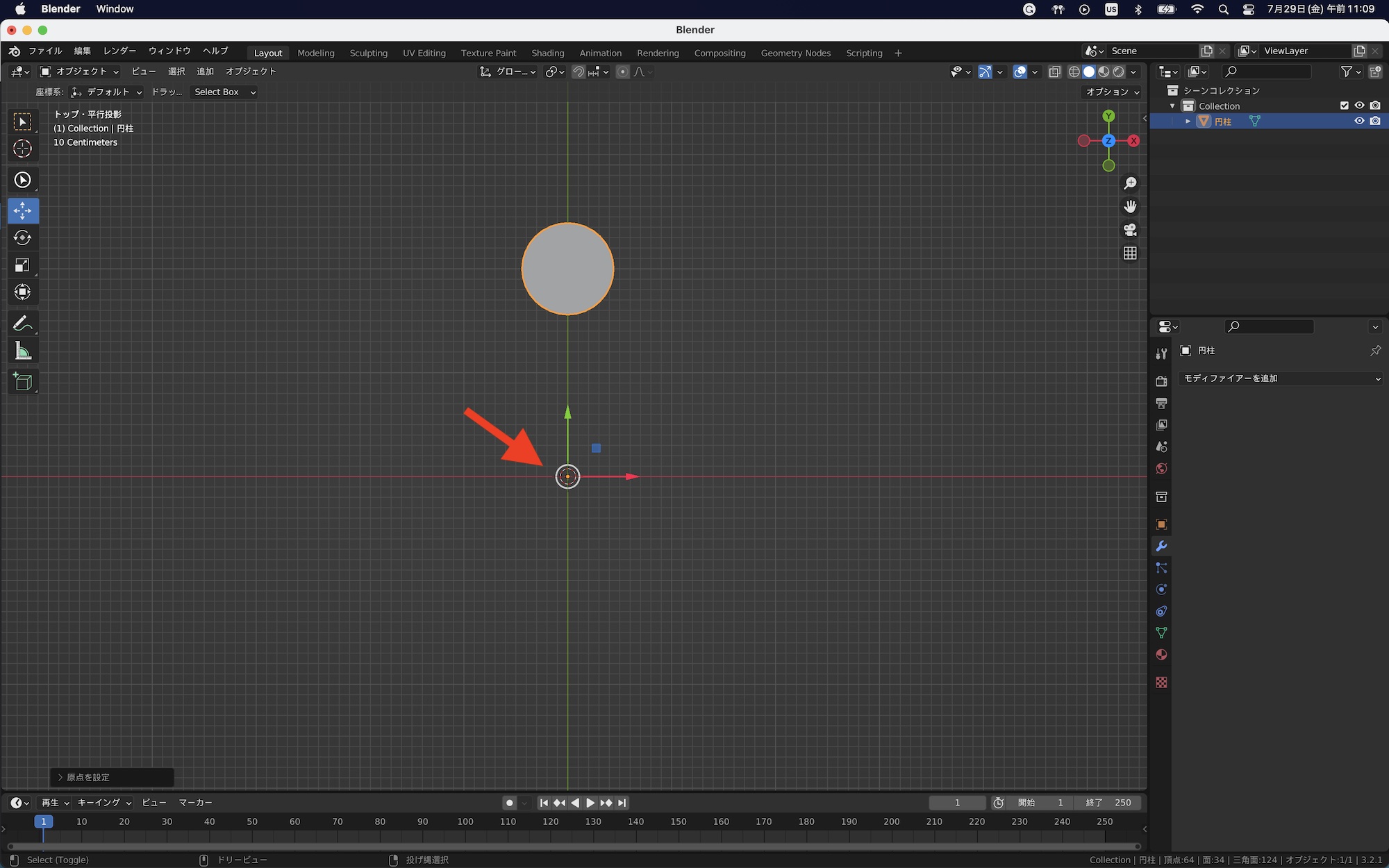Image resolution: width=1389 pixels, height=868 pixels.
Task: Activate the Measure tool
Action: (x=22, y=351)
